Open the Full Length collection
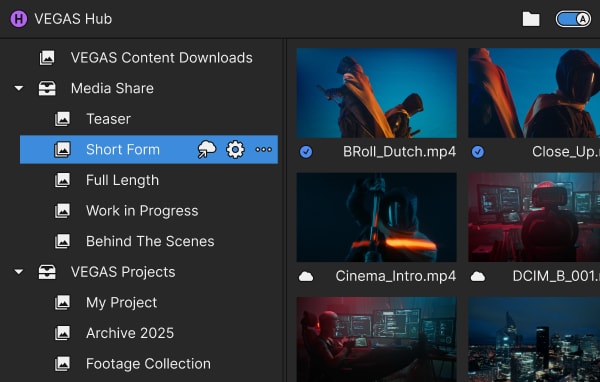 point(122,180)
